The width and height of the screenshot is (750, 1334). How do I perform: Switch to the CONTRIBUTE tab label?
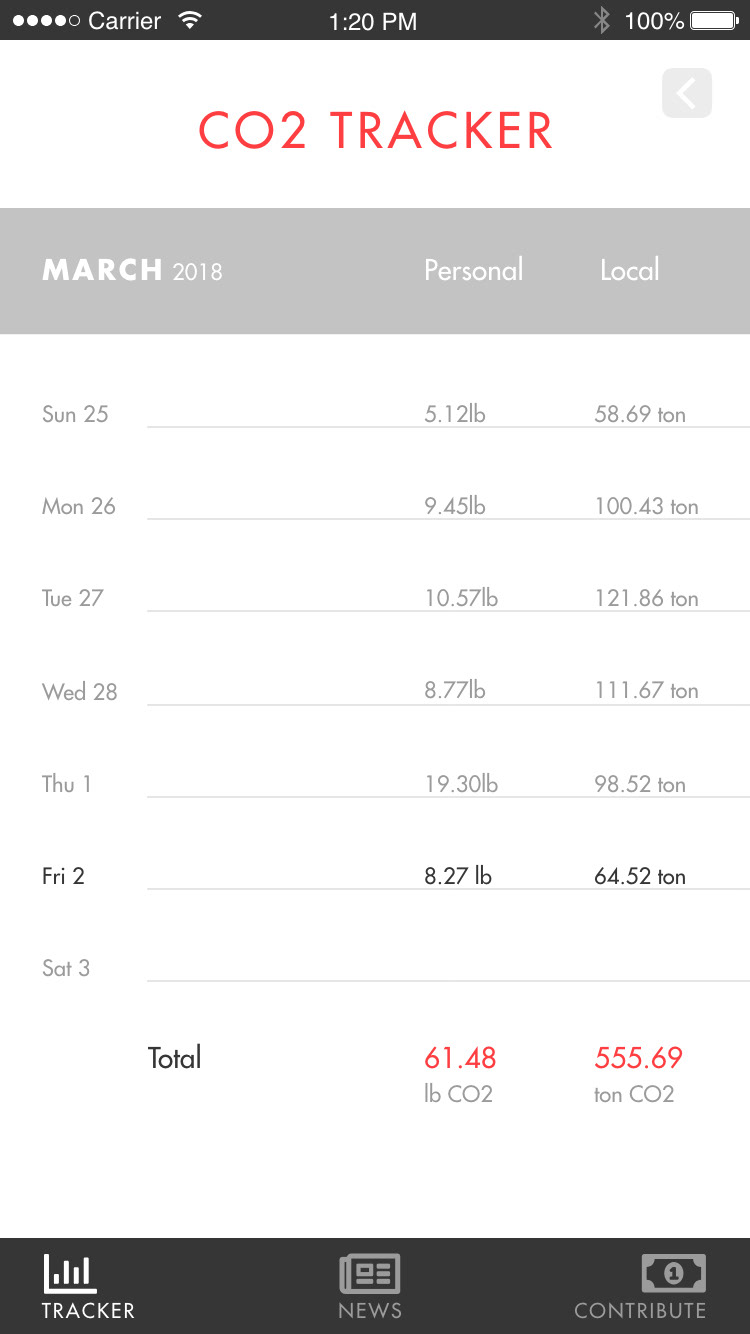(x=640, y=1310)
